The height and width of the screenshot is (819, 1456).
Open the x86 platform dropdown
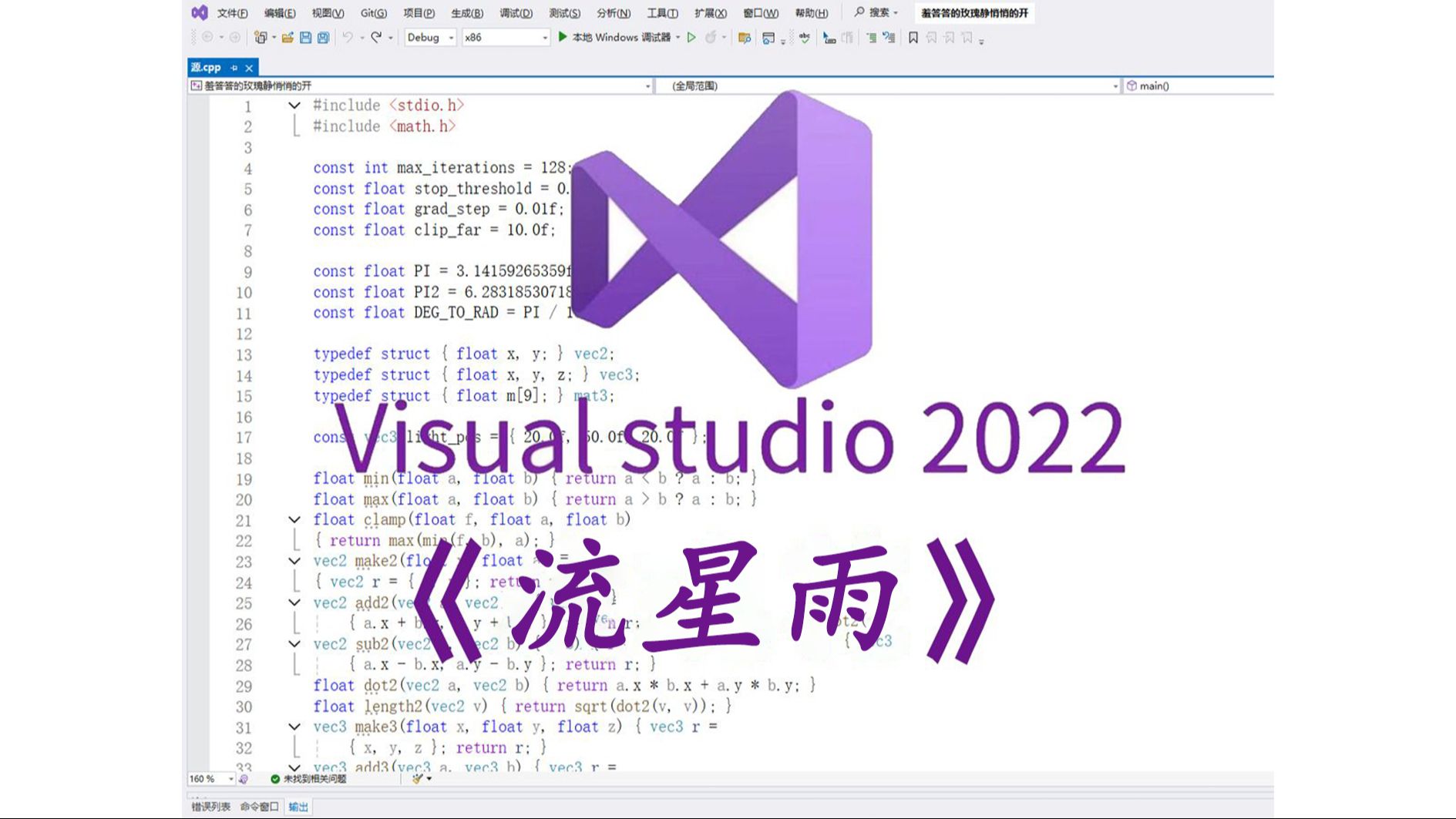click(506, 37)
